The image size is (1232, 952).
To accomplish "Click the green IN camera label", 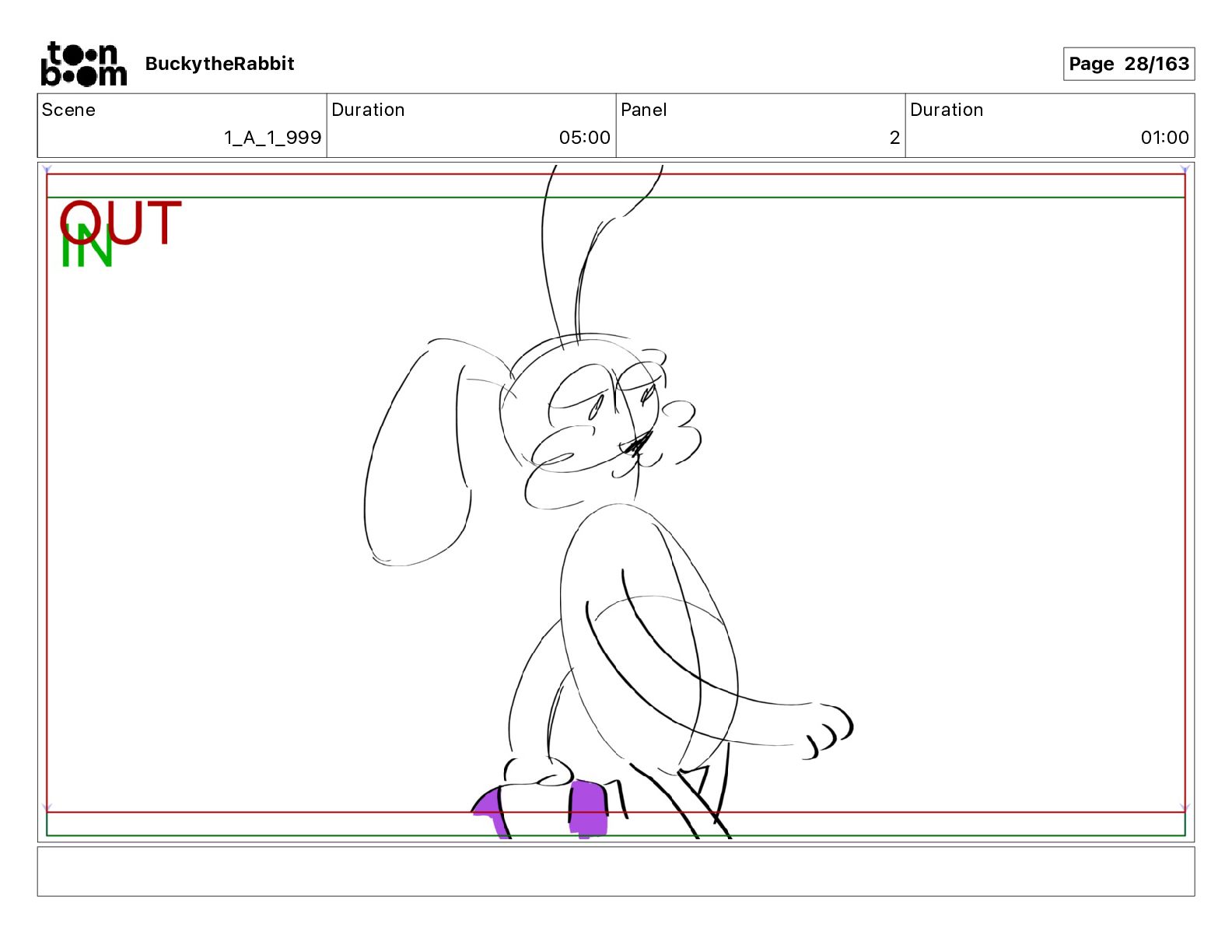I will pyautogui.click(x=86, y=247).
